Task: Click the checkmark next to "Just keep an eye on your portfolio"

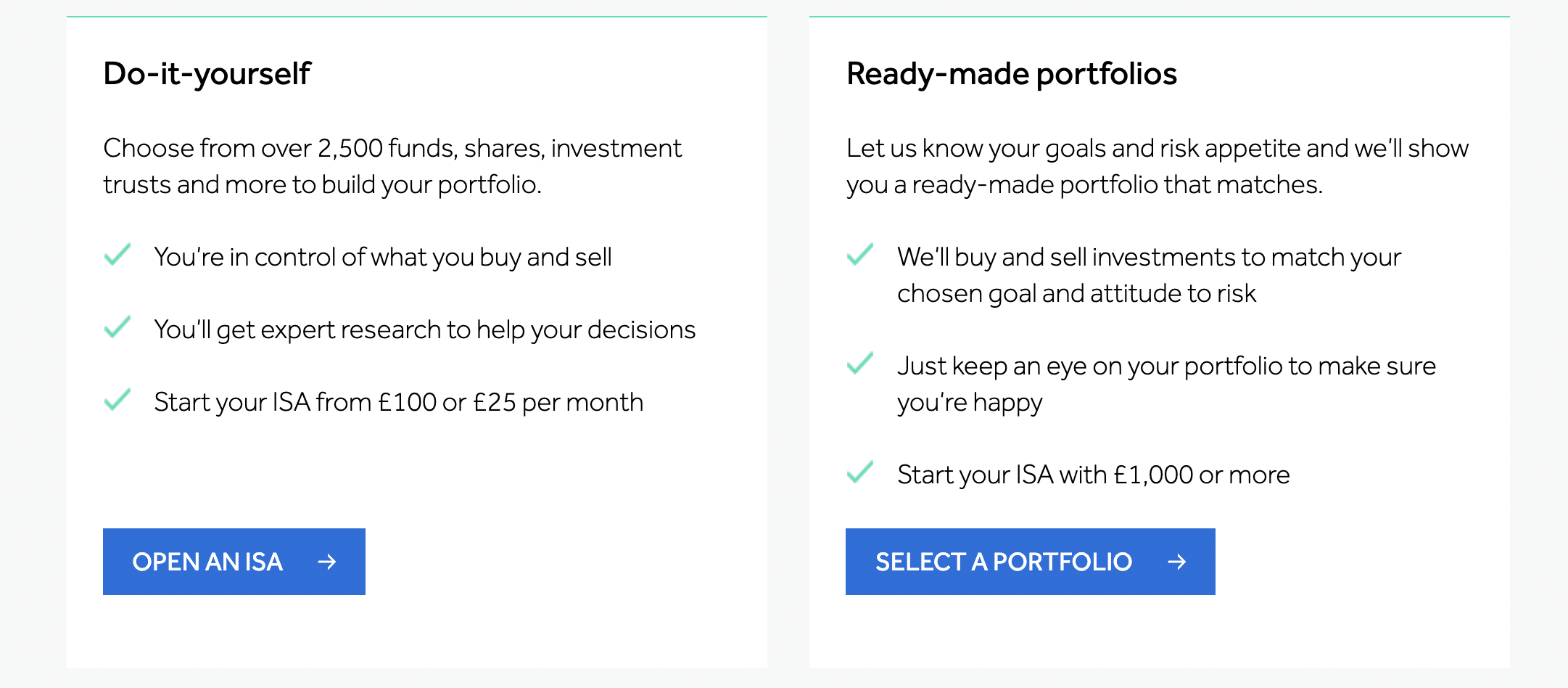Action: click(860, 364)
